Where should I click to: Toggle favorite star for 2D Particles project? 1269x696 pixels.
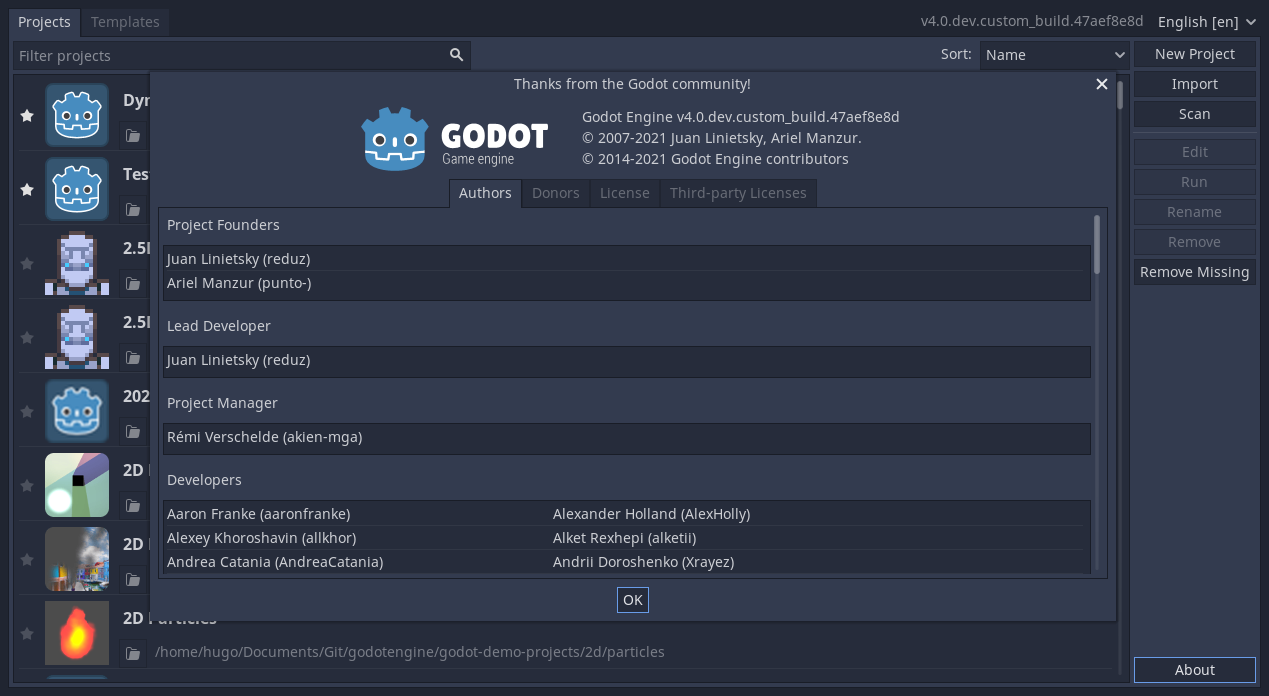(x=27, y=634)
